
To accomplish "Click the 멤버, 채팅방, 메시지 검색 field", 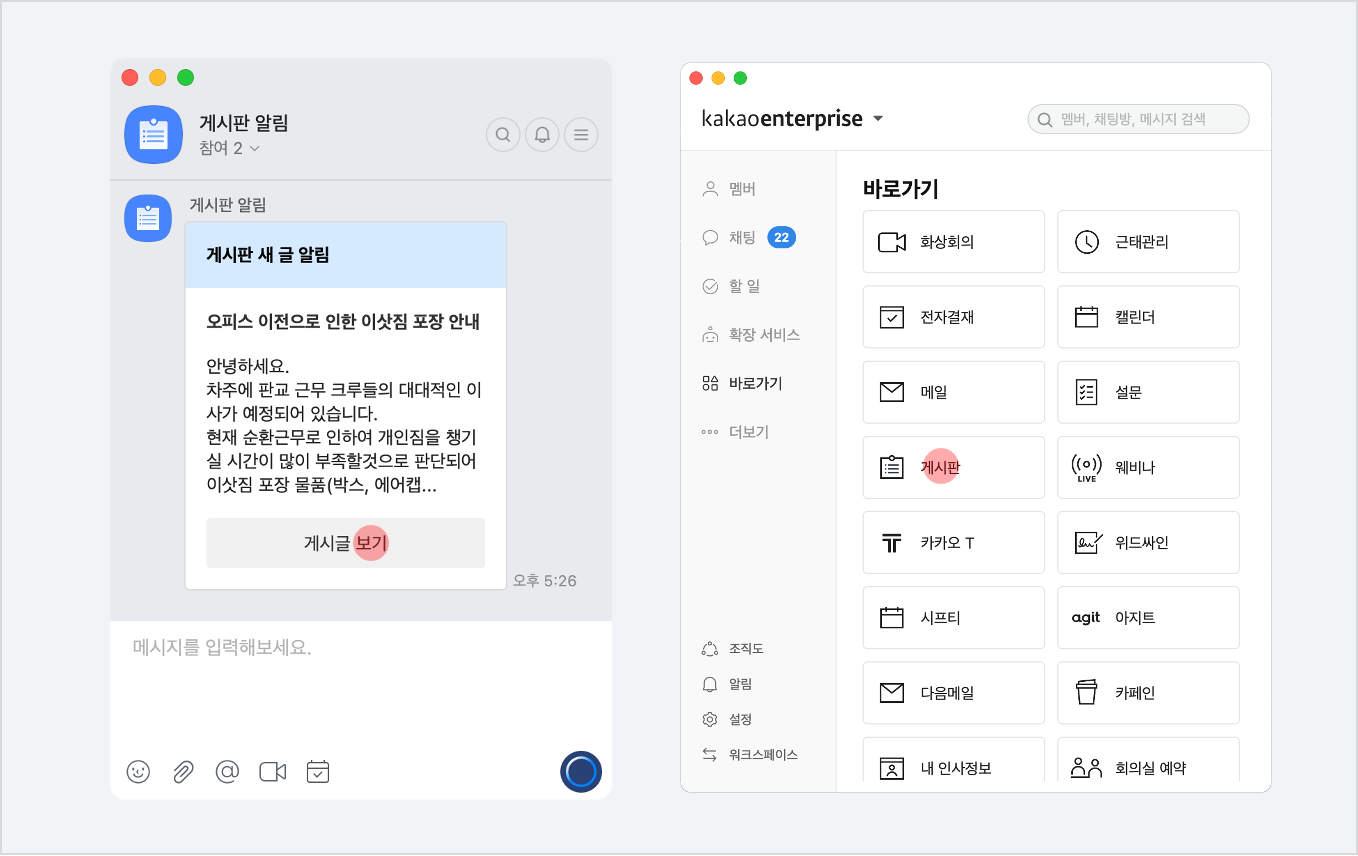I will pyautogui.click(x=1139, y=119).
